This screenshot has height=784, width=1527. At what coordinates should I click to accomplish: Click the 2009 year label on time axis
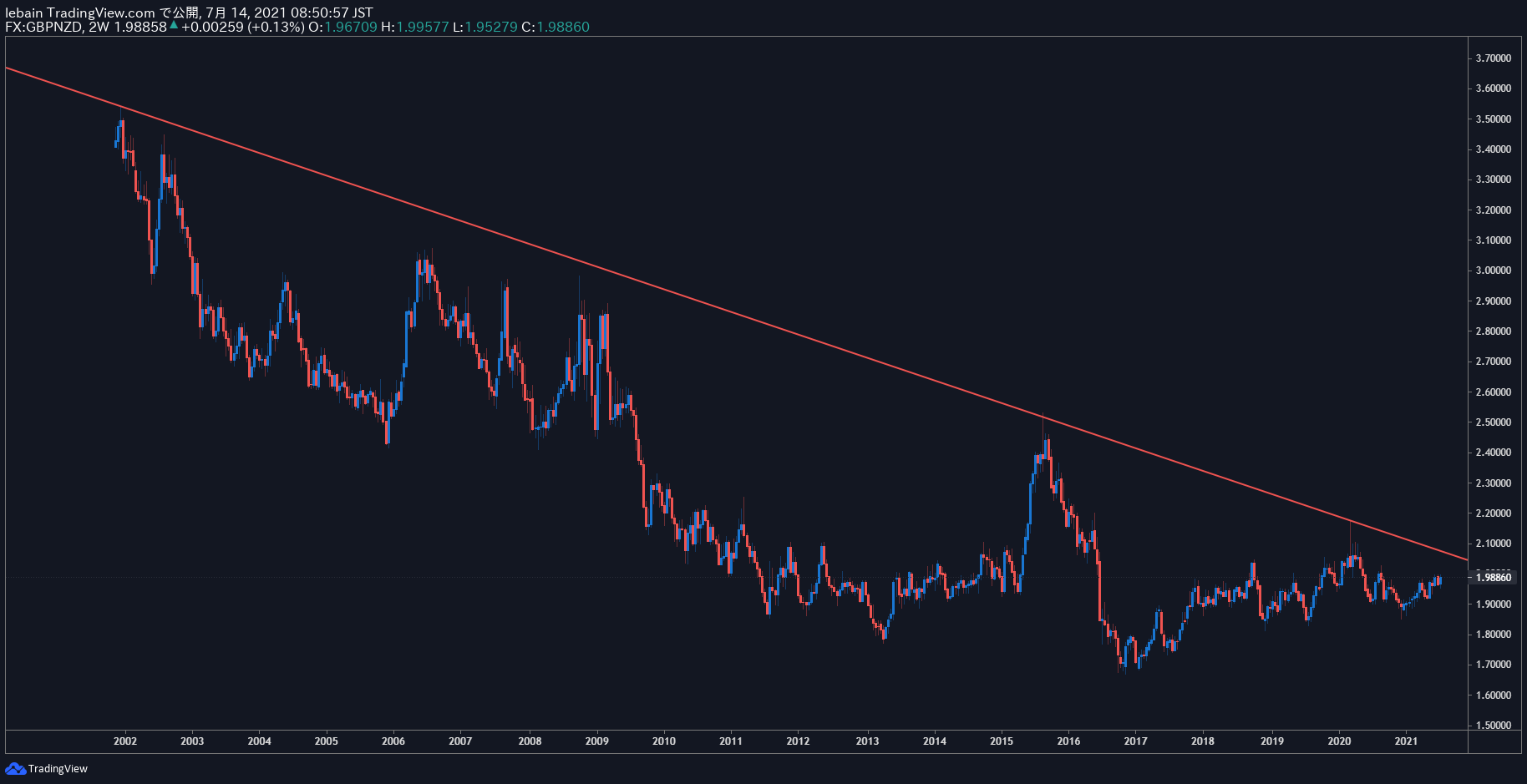click(x=596, y=741)
